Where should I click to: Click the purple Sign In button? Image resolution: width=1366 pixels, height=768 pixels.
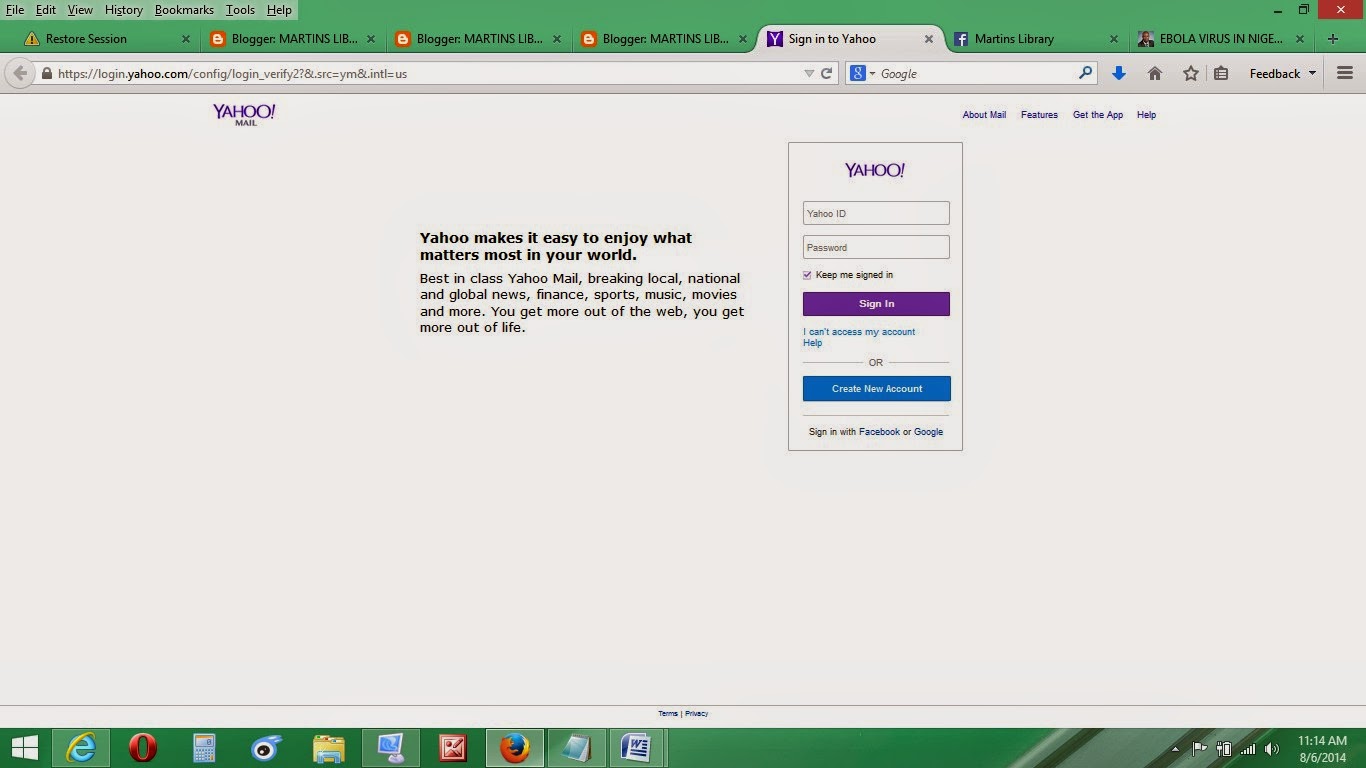point(876,304)
